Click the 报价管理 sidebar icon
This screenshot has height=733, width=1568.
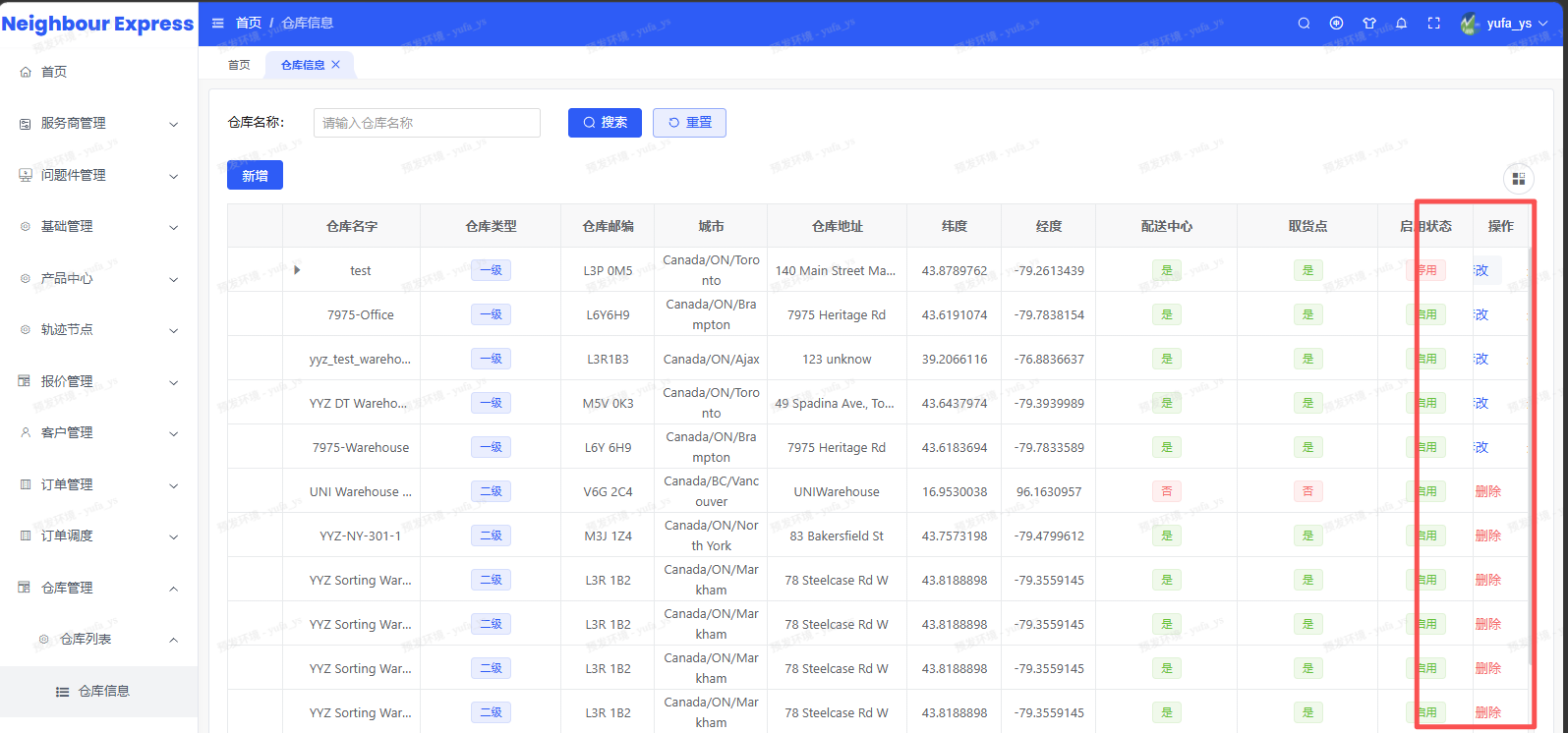point(26,381)
